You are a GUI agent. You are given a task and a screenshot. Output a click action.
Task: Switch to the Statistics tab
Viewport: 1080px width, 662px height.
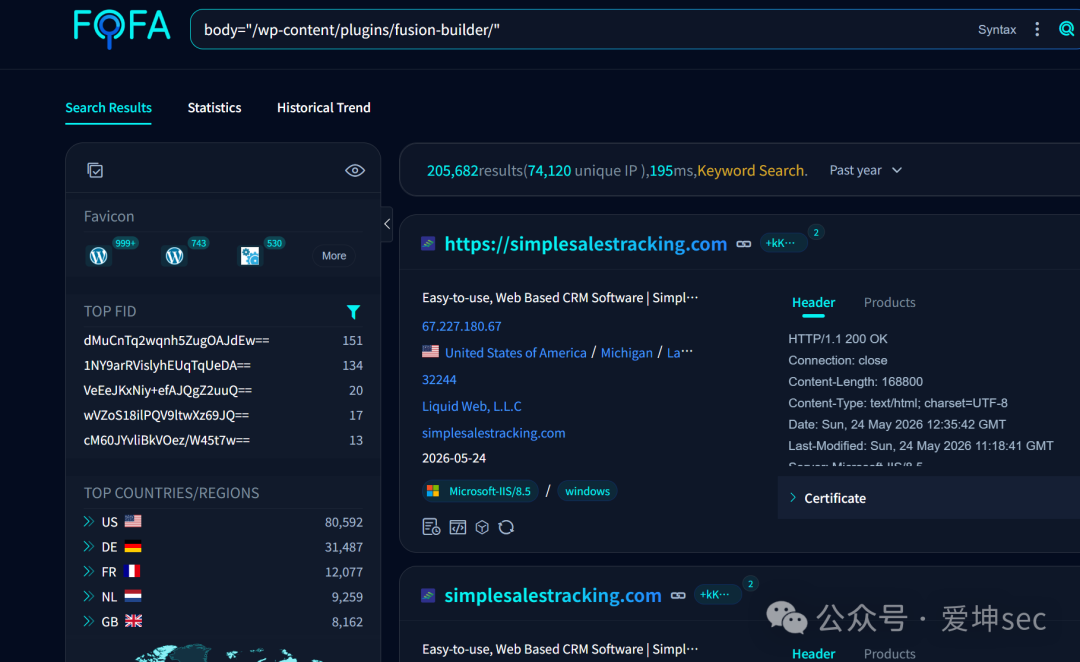coord(214,107)
